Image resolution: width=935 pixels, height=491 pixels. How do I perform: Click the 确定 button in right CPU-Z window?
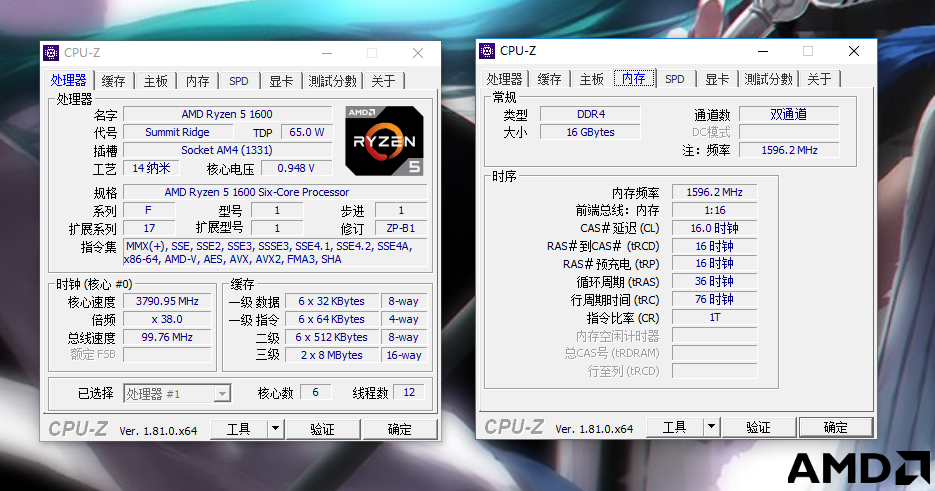pyautogui.click(x=835, y=427)
